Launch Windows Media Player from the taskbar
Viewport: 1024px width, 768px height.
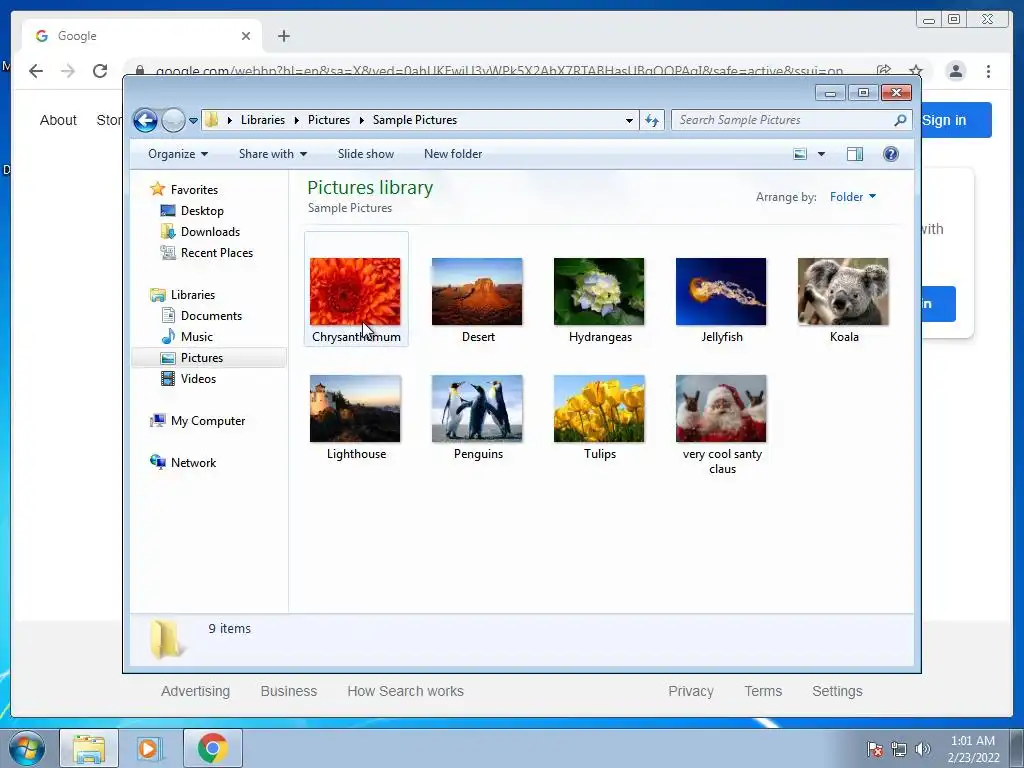point(148,748)
